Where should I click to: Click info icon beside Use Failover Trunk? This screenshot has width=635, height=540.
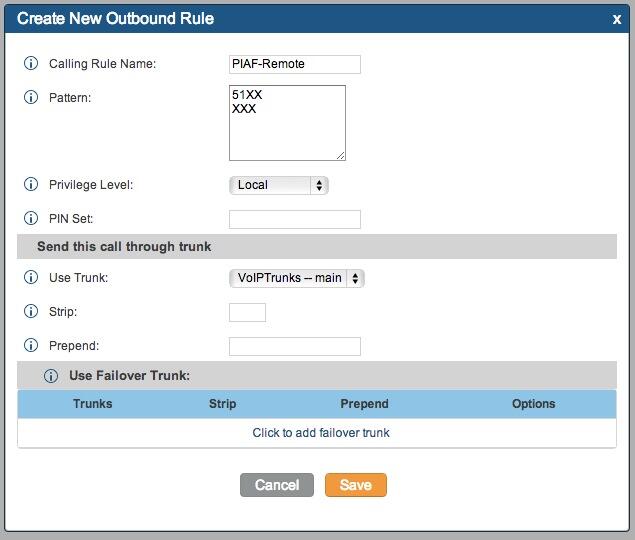(x=51, y=376)
